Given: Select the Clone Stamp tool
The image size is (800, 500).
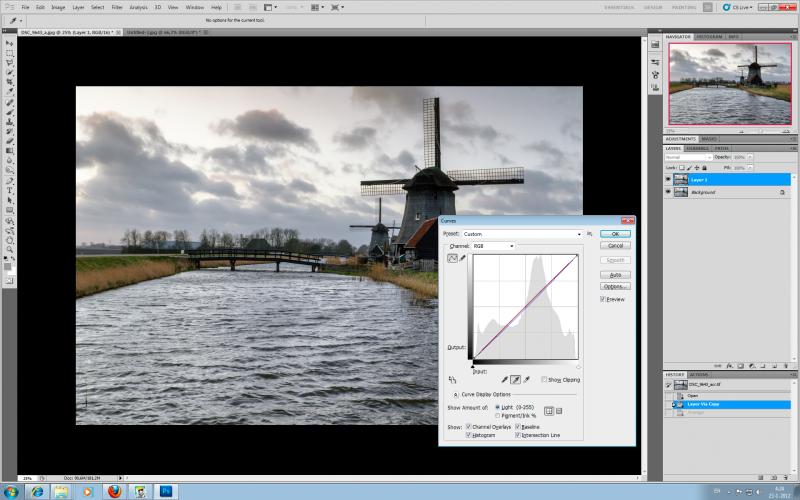Looking at the screenshot, I should pos(10,122).
